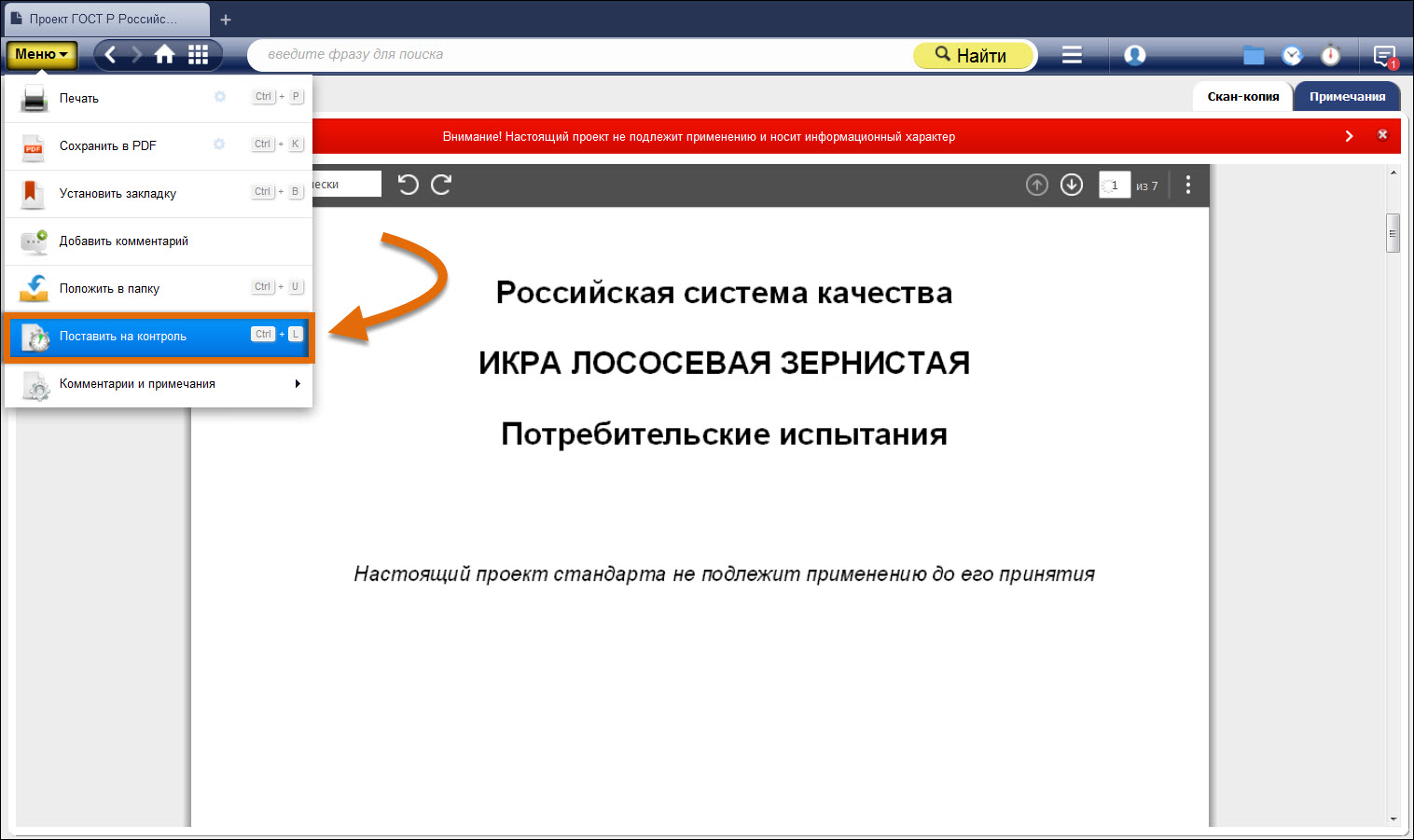Open the clock history icon
This screenshot has width=1414, height=840.
coord(1292,55)
